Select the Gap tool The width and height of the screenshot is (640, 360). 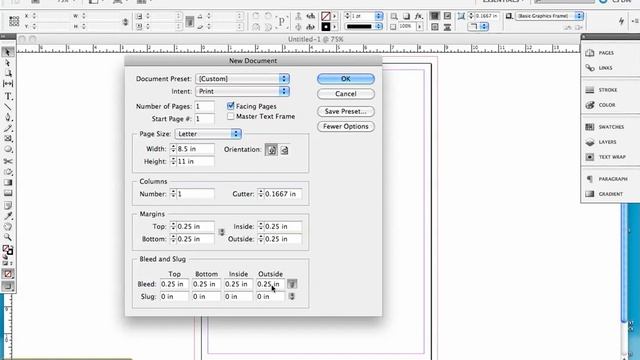pyautogui.click(x=8, y=84)
